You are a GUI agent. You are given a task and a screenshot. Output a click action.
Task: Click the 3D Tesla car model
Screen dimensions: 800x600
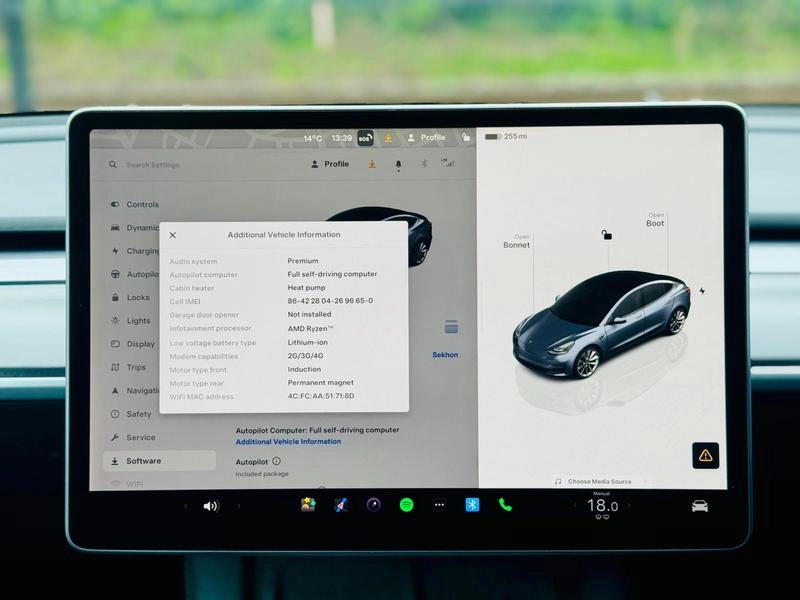[602, 325]
